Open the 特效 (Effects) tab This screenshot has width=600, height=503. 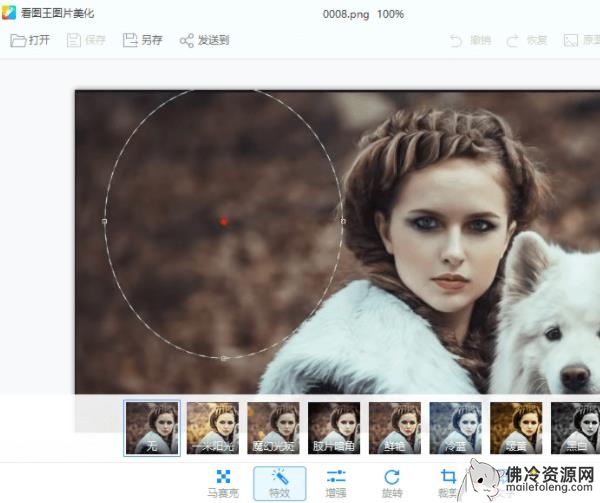pyautogui.click(x=279, y=483)
